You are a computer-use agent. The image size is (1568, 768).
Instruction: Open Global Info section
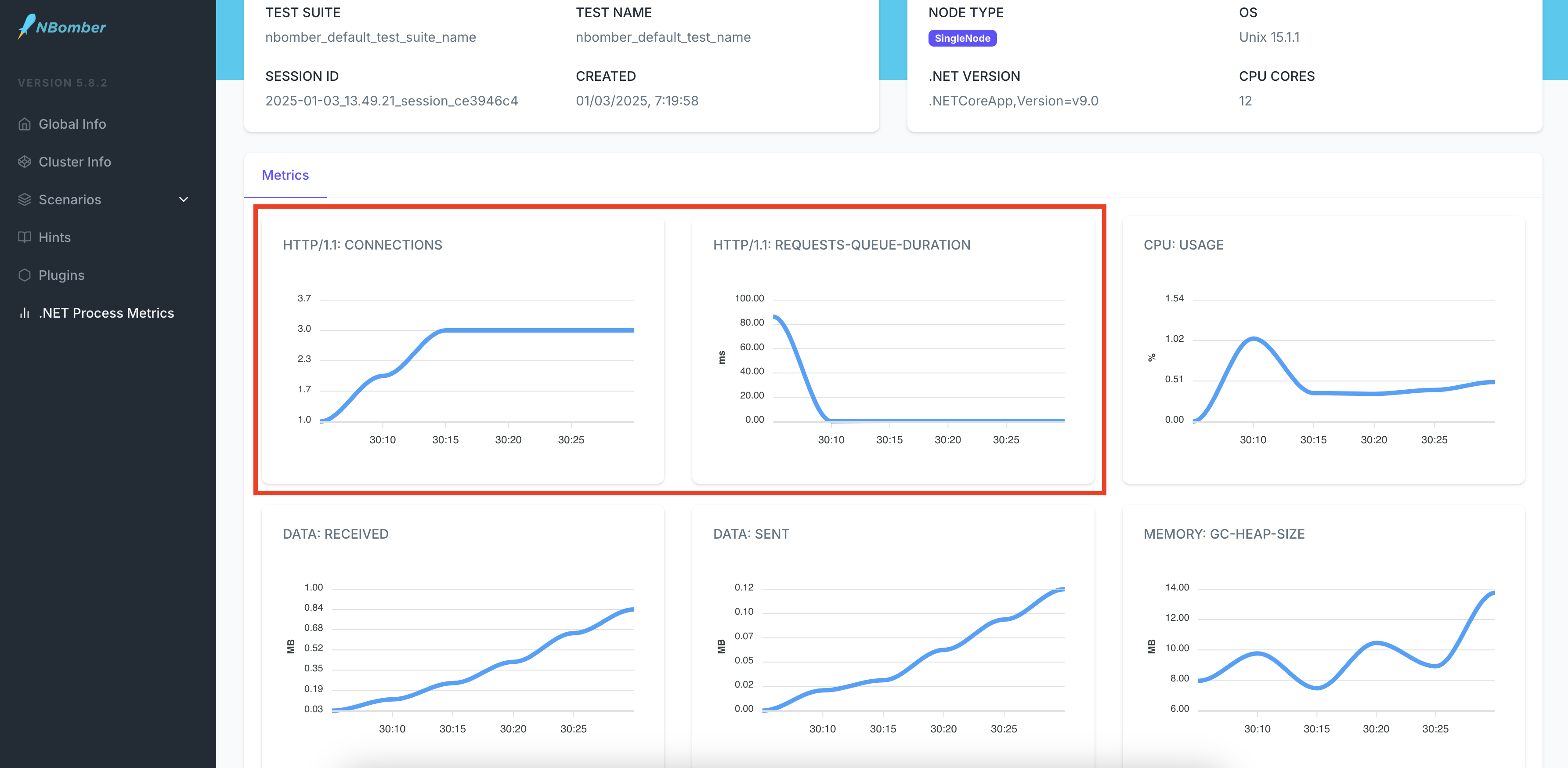(72, 123)
